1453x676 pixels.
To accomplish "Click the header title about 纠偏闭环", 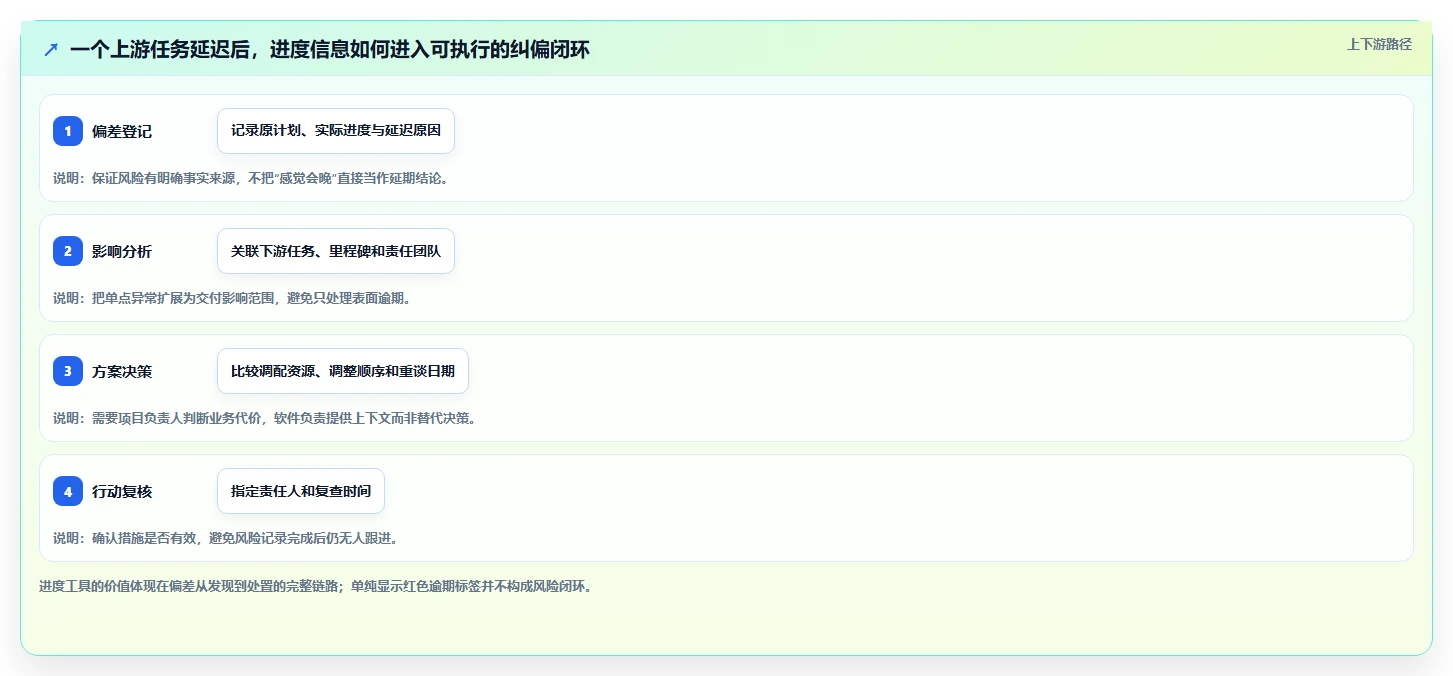I will (x=330, y=49).
